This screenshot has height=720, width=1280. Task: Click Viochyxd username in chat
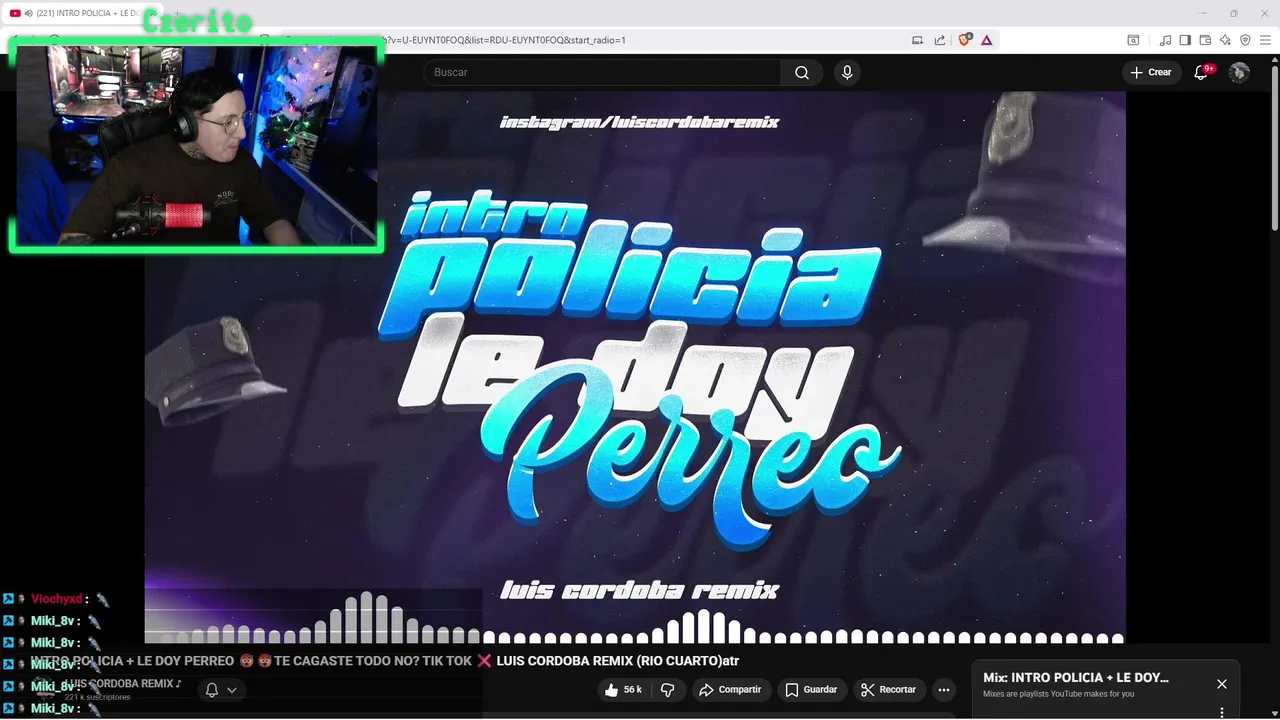56,599
